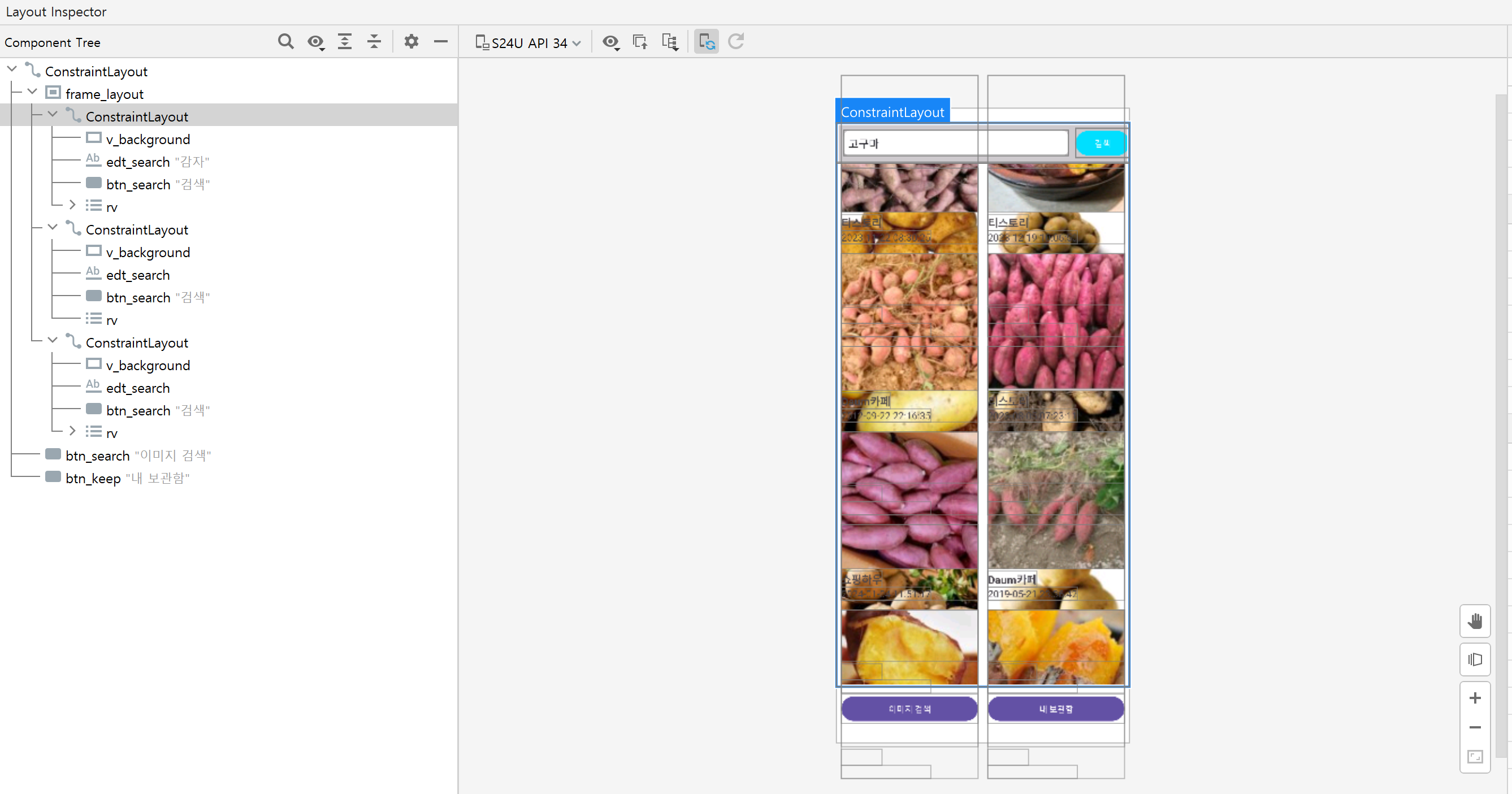Click the Refresh Layout icon
The height and width of the screenshot is (794, 1512).
tap(736, 42)
